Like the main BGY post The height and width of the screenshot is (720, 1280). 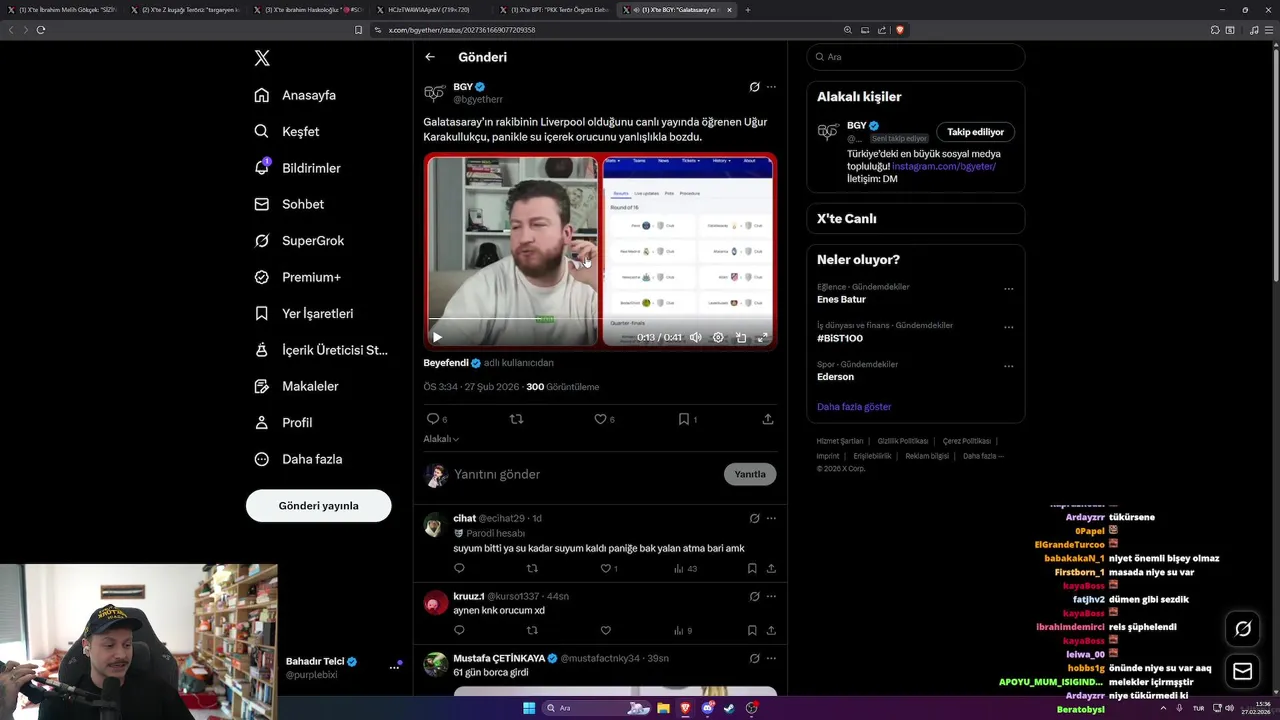click(x=600, y=419)
